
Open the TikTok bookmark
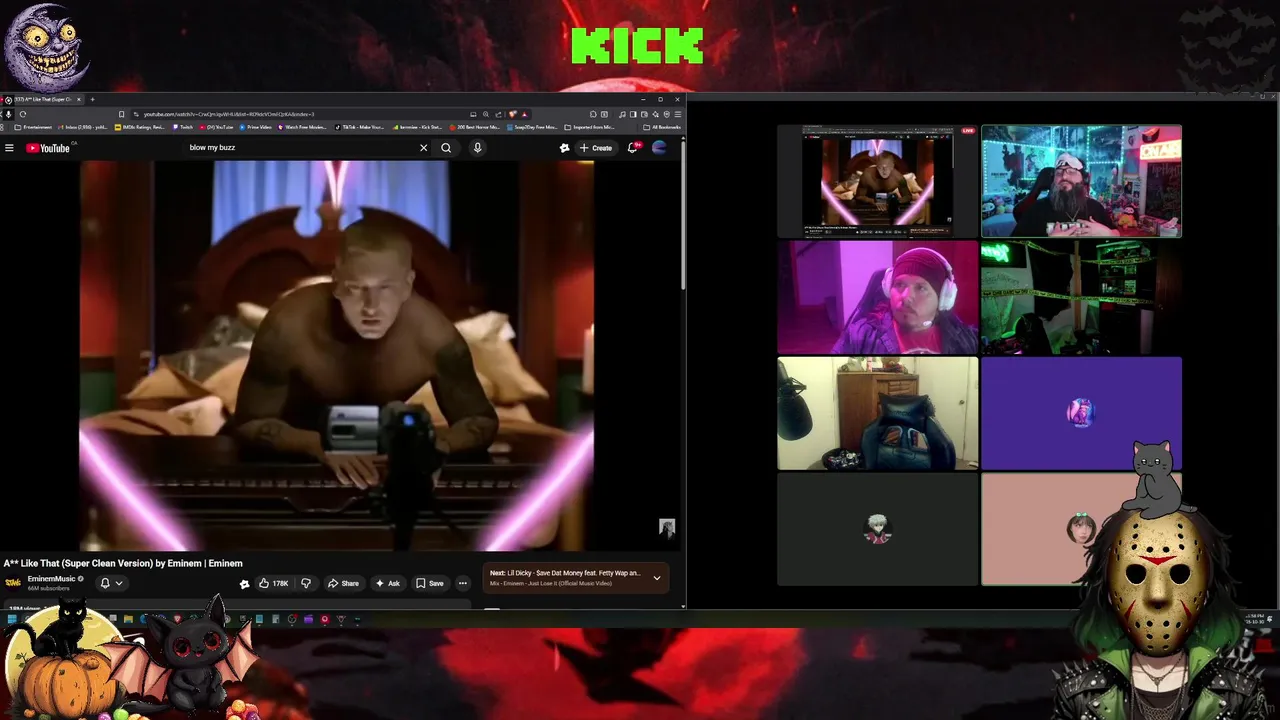point(359,127)
